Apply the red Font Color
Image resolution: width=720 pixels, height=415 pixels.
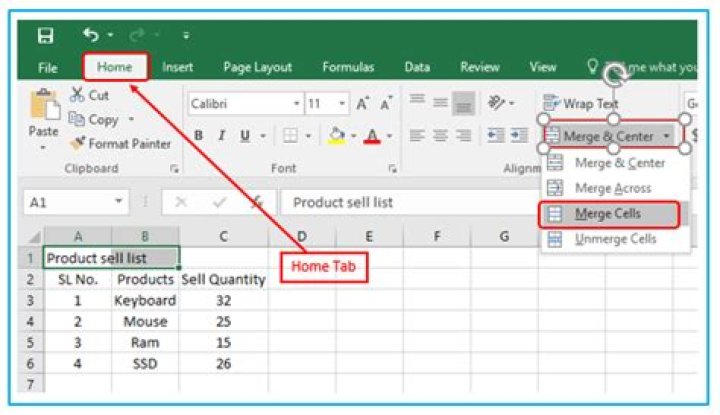(x=372, y=136)
